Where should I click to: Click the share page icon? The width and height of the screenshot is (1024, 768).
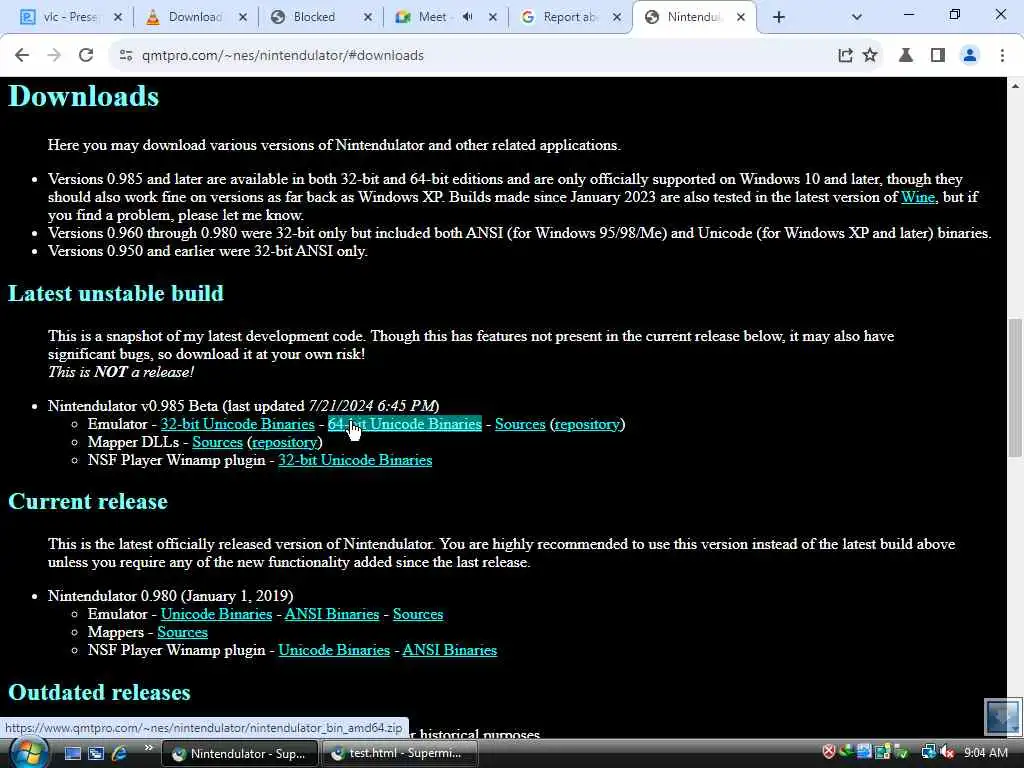(845, 56)
